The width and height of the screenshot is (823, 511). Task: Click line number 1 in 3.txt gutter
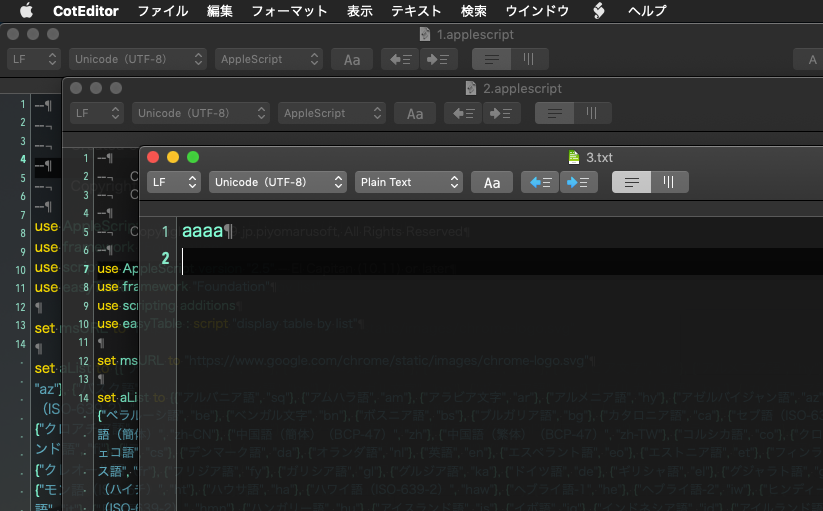tap(165, 231)
